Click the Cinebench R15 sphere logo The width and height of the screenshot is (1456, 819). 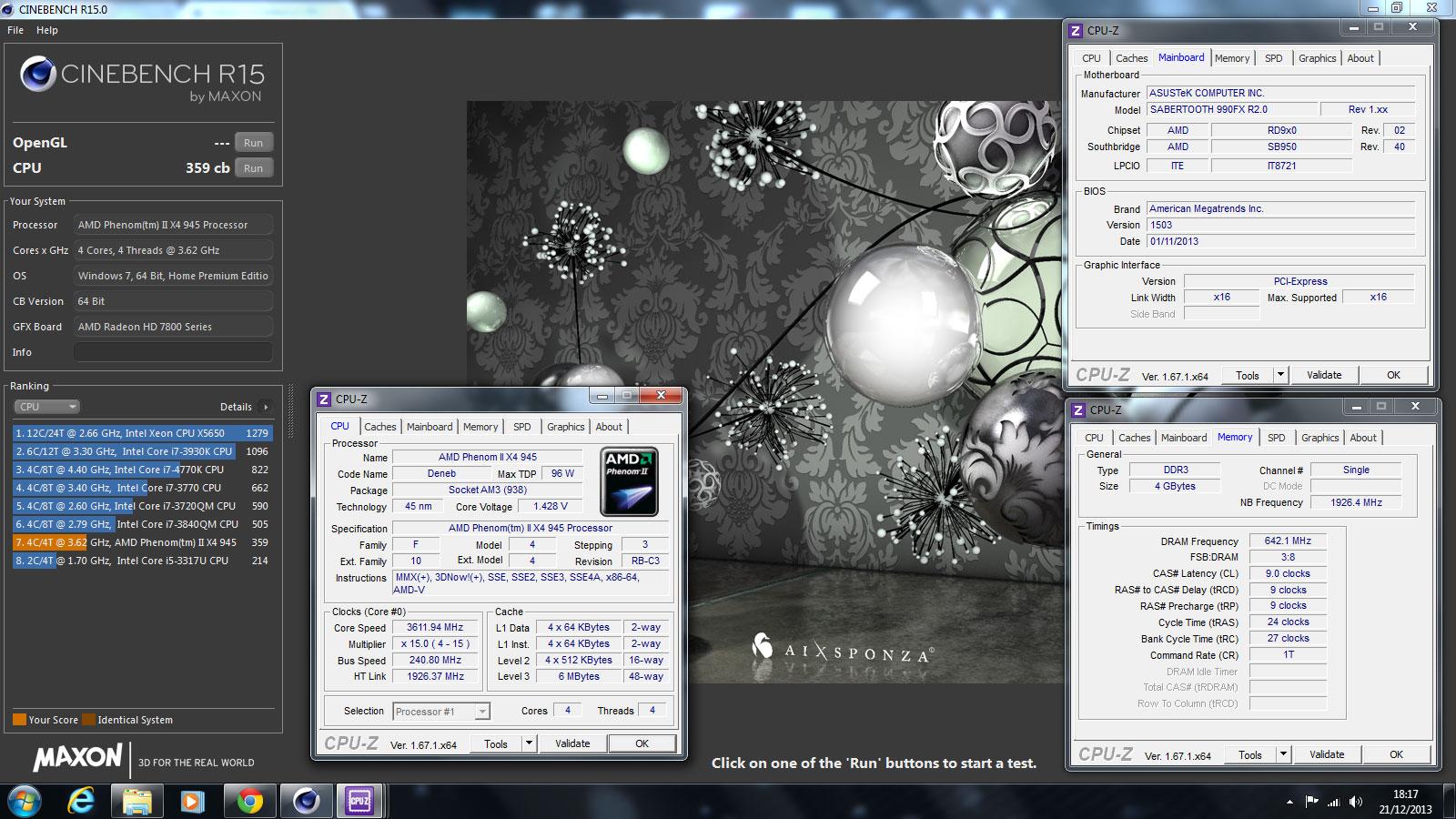pyautogui.click(x=38, y=74)
